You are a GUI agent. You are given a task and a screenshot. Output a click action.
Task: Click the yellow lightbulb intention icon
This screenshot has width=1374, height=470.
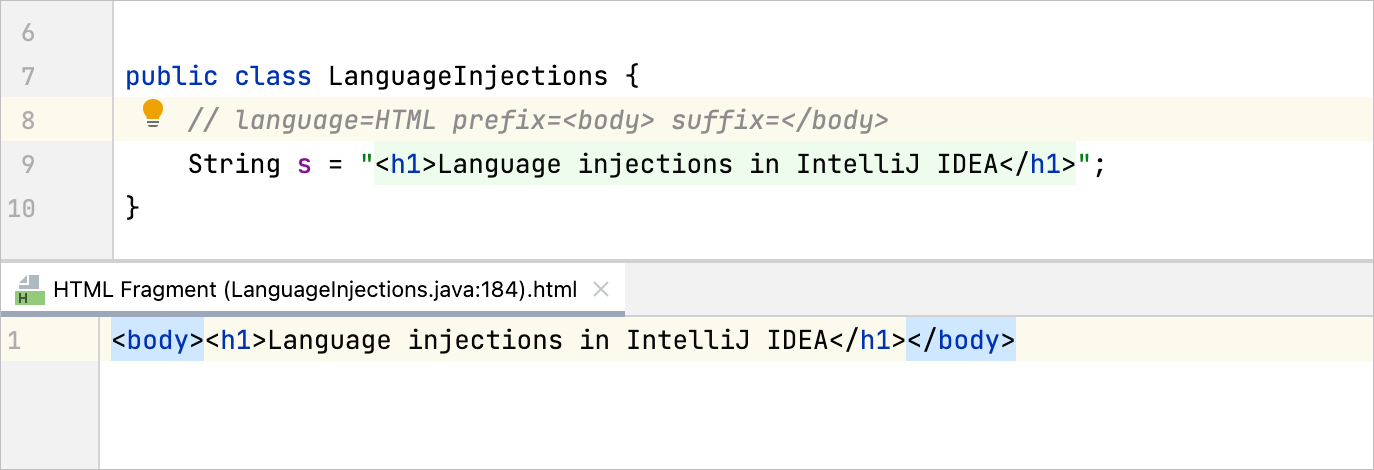pos(152,113)
